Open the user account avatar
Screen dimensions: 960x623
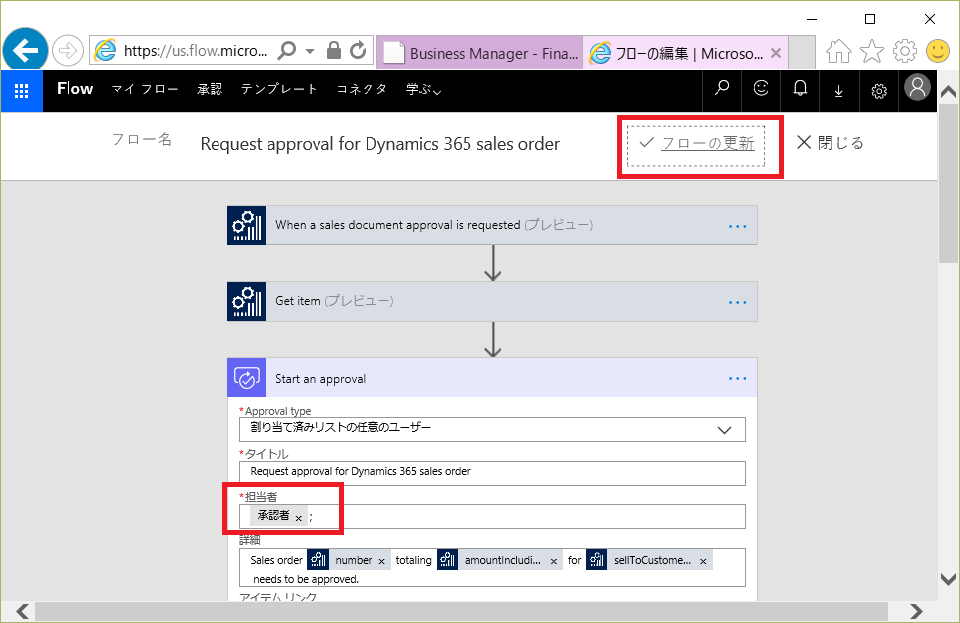tap(917, 88)
